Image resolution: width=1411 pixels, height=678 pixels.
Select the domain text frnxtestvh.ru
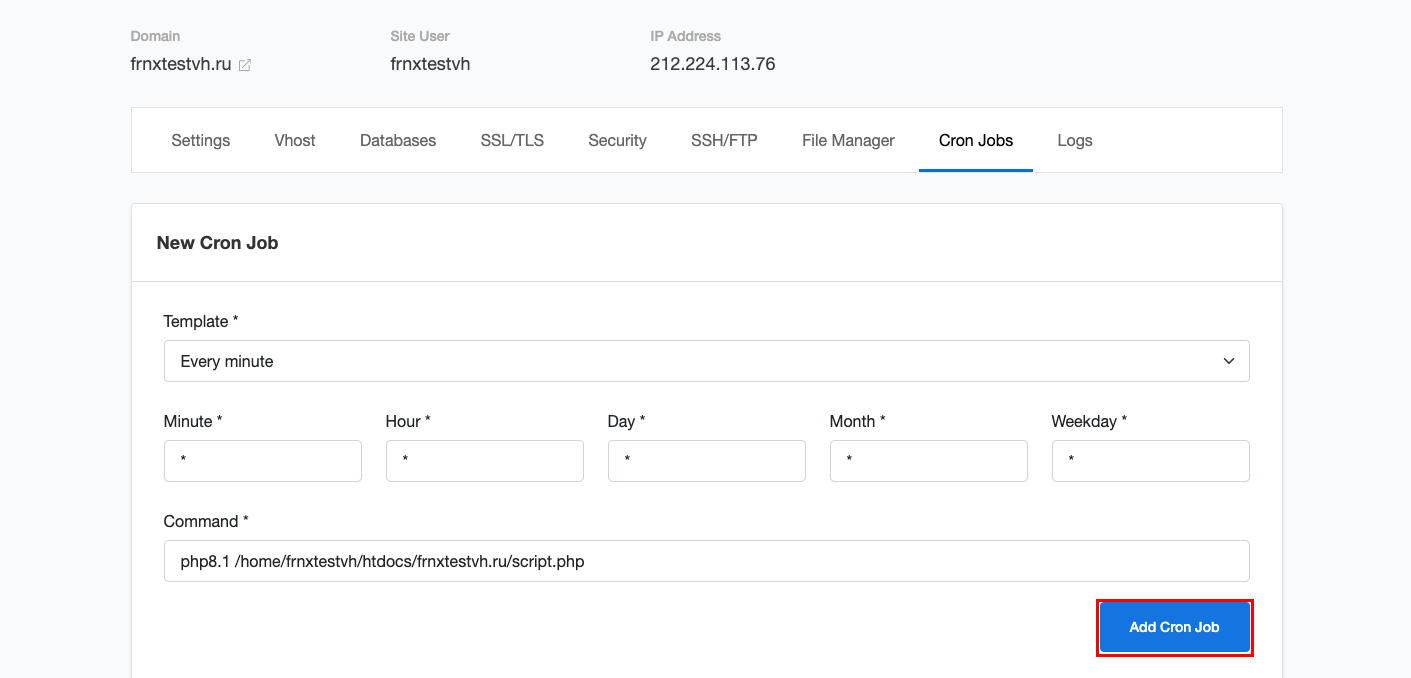181,64
